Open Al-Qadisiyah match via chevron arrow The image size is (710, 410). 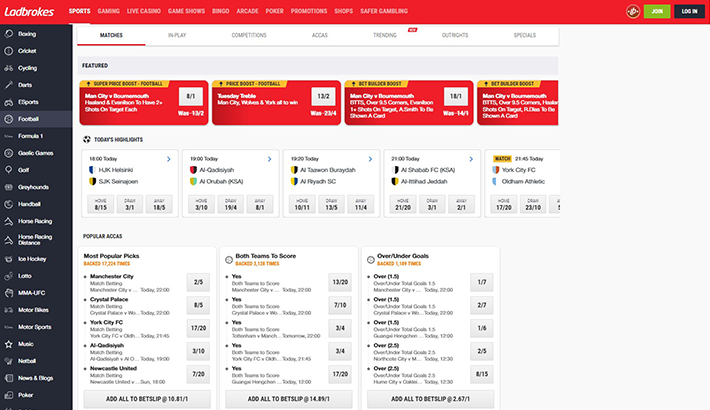click(269, 159)
